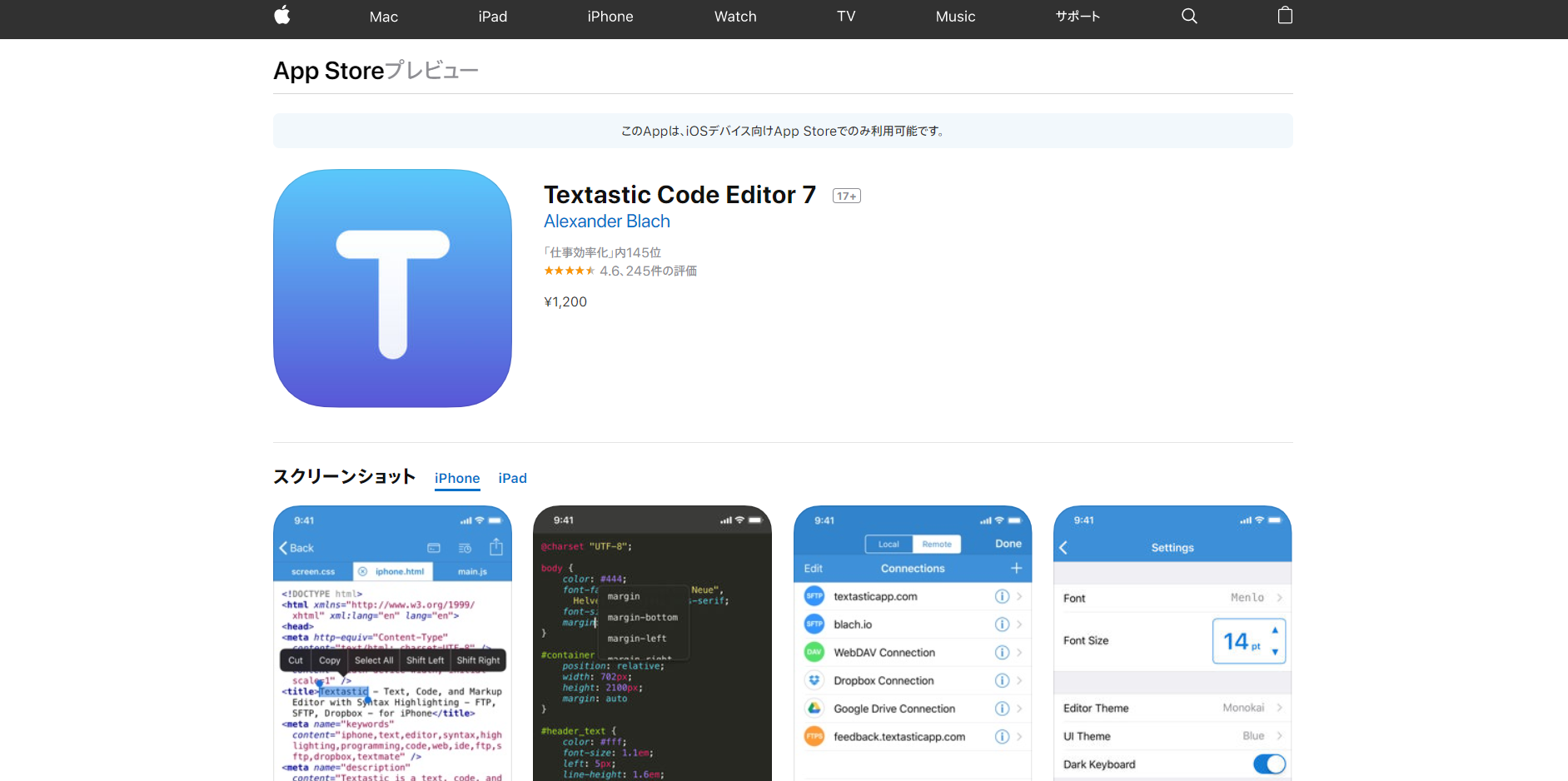This screenshot has height=781, width=1568.
Task: Select the Local segment in Connections
Action: click(x=888, y=544)
